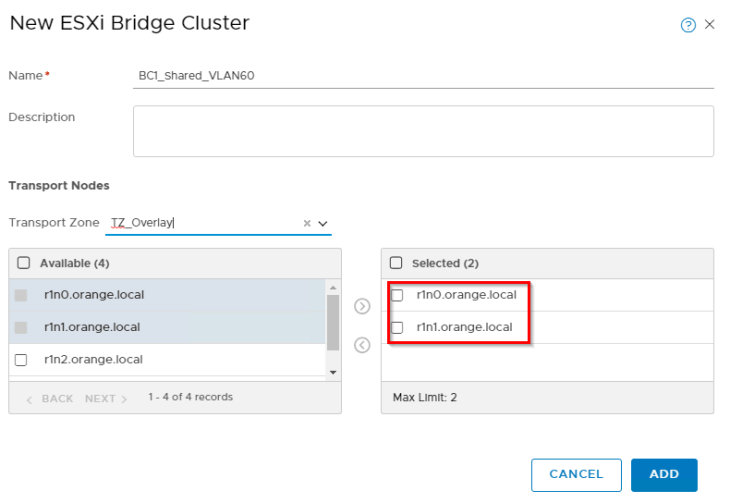Go to NEXT page of records
The width and height of the screenshot is (730, 503).
[106, 398]
